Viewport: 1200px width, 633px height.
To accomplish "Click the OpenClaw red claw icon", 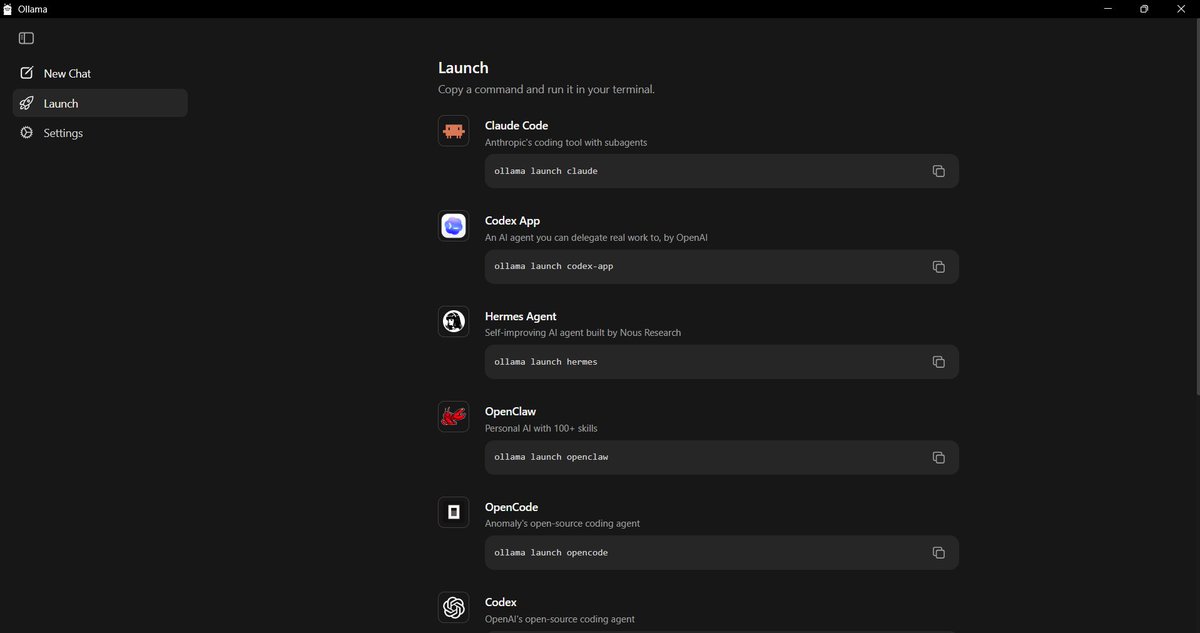I will click(454, 416).
